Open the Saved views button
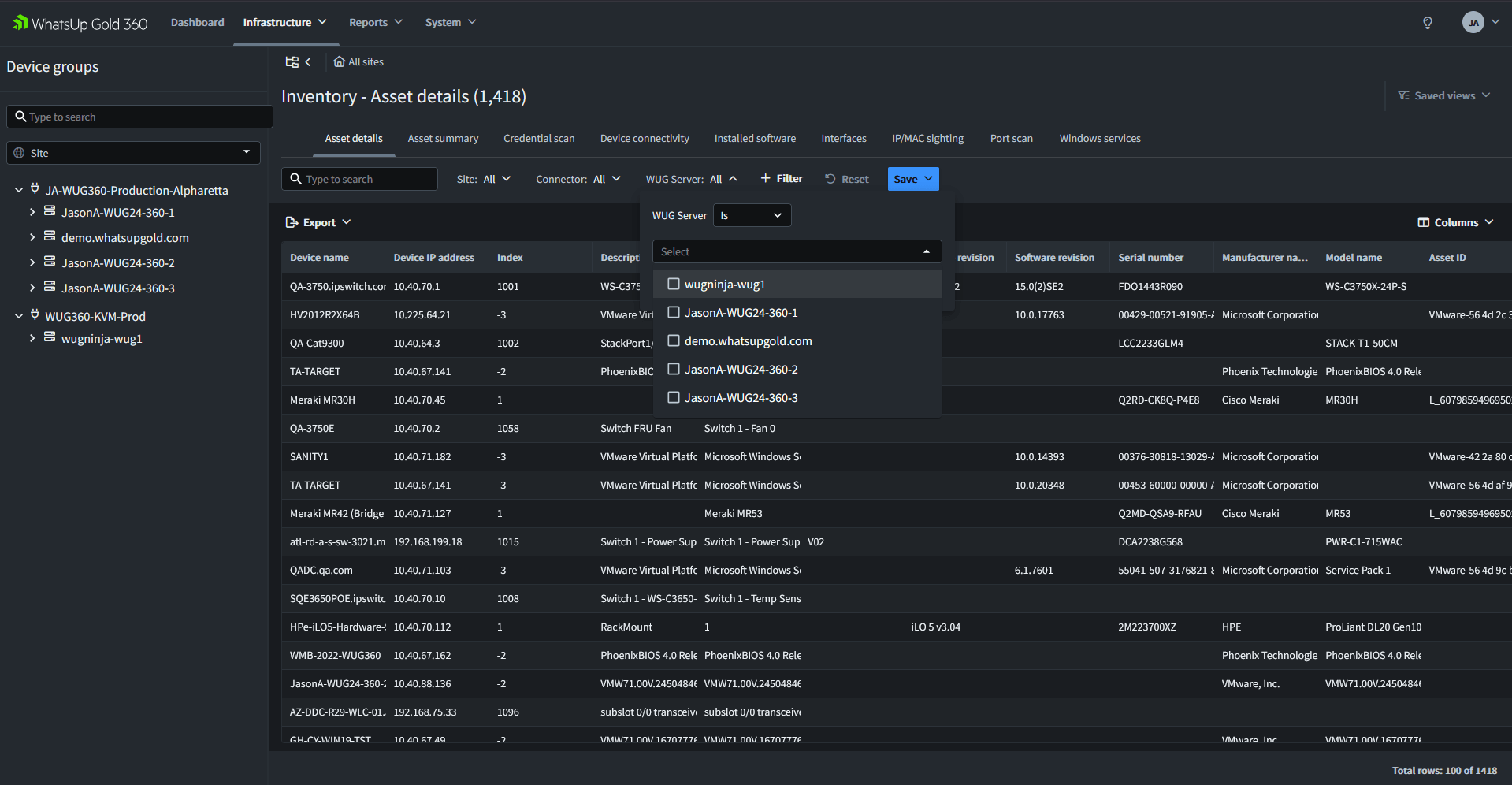Image resolution: width=1512 pixels, height=785 pixels. [1445, 95]
